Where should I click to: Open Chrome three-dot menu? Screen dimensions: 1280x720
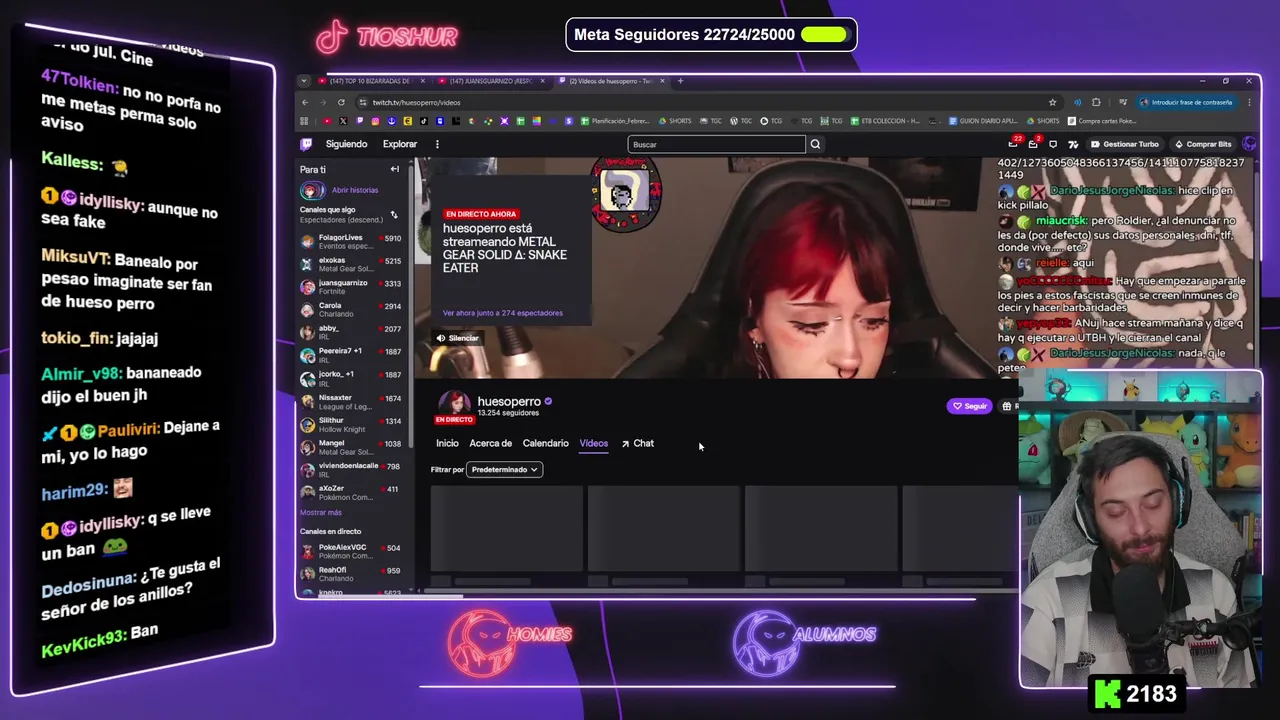click(1249, 102)
